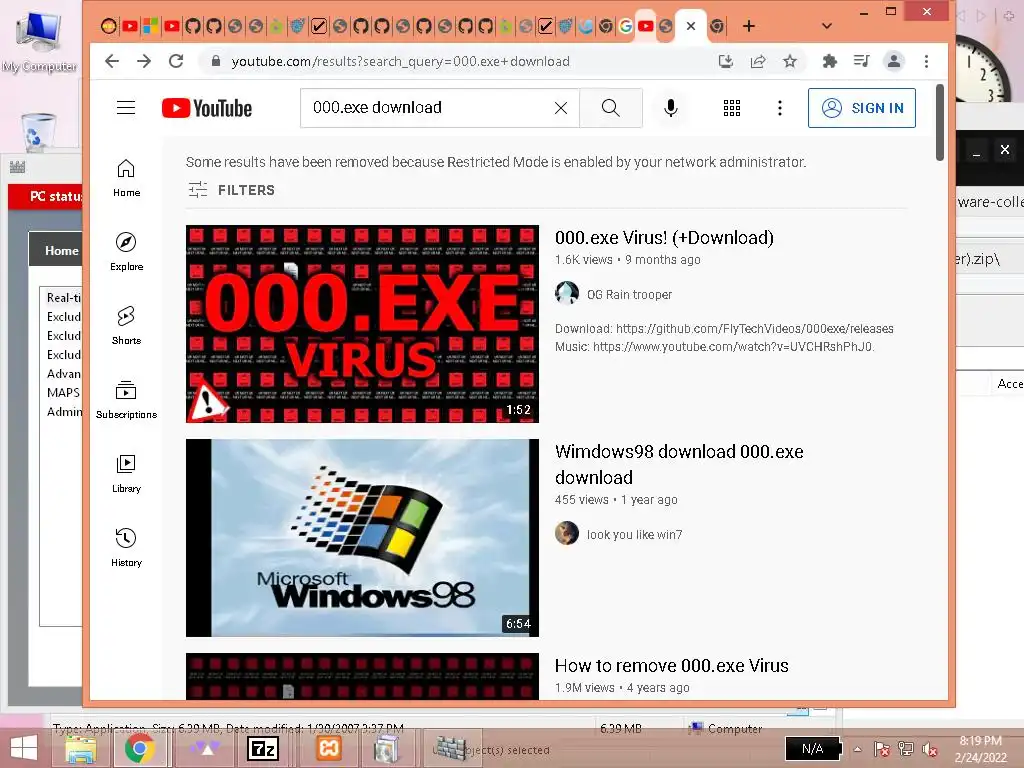Sign in to YouTube
1024x768 pixels.
(861, 108)
